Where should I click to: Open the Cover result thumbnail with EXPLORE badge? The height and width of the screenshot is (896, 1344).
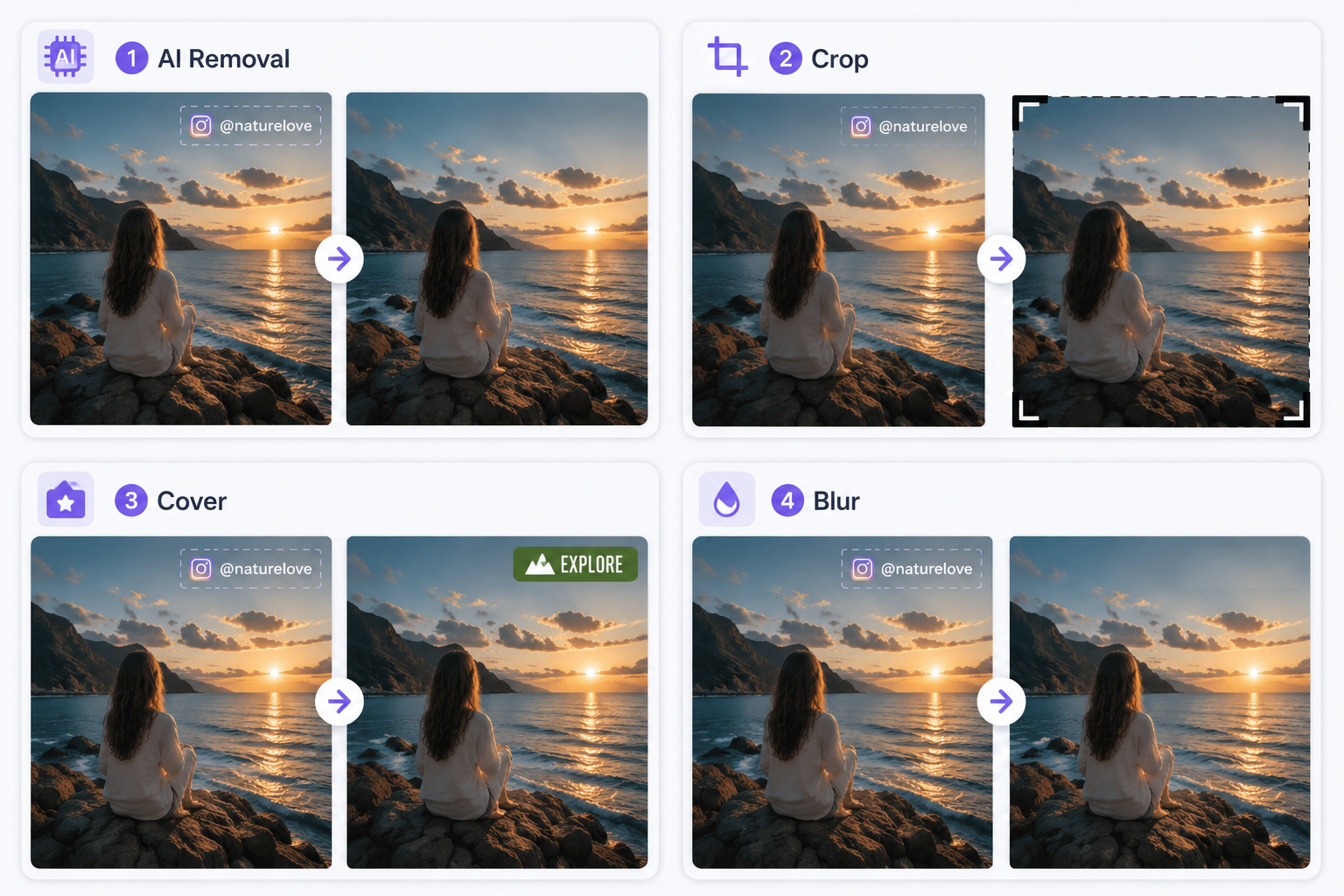coord(497,702)
